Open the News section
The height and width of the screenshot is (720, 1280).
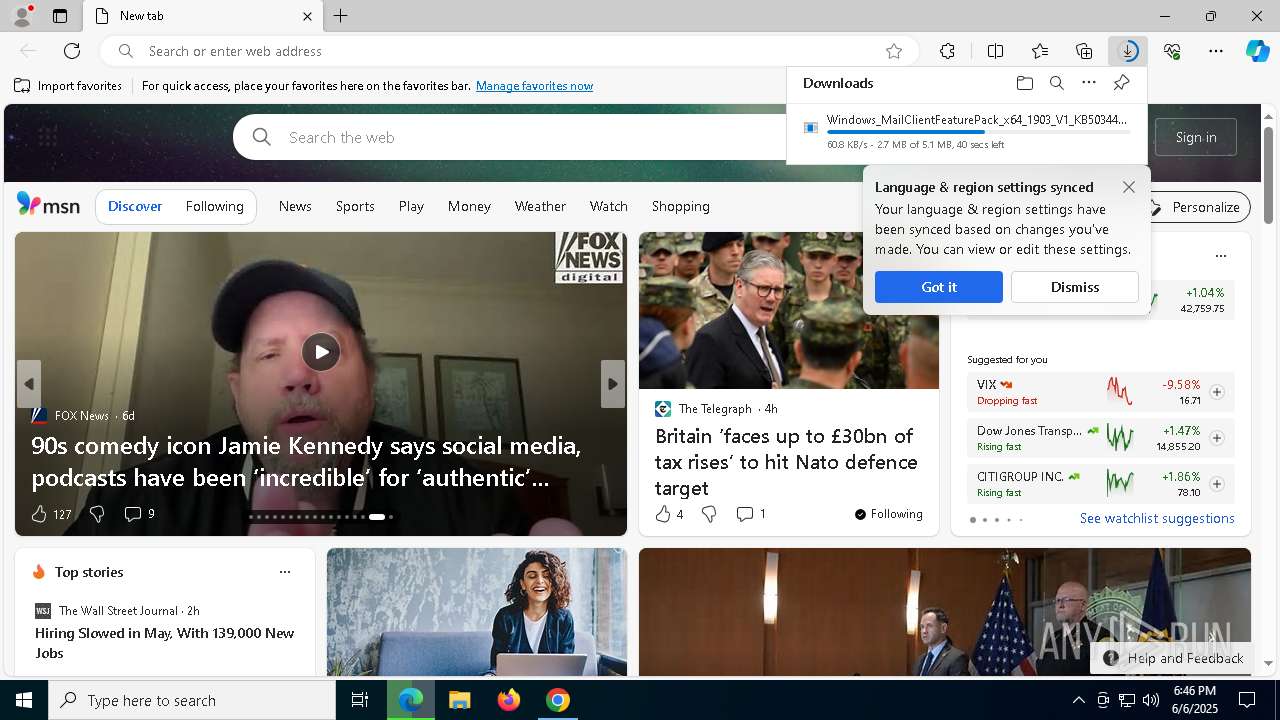pyautogui.click(x=295, y=206)
